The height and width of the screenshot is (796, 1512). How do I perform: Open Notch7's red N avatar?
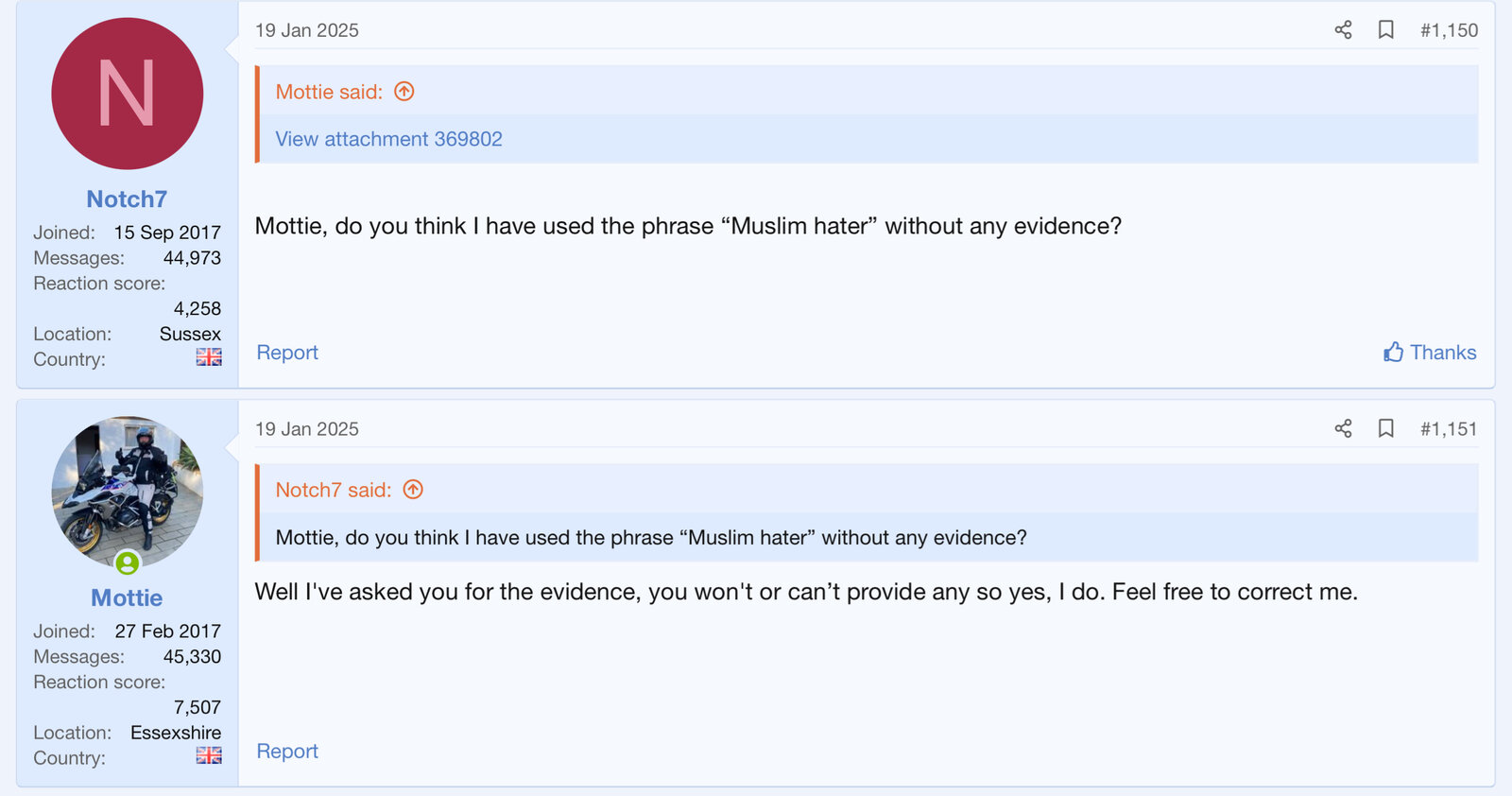[128, 94]
